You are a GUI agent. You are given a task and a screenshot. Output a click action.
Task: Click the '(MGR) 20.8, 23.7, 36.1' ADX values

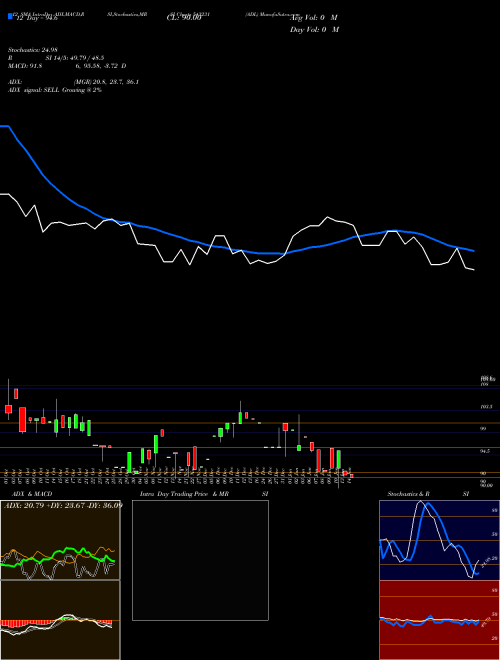point(107,82)
